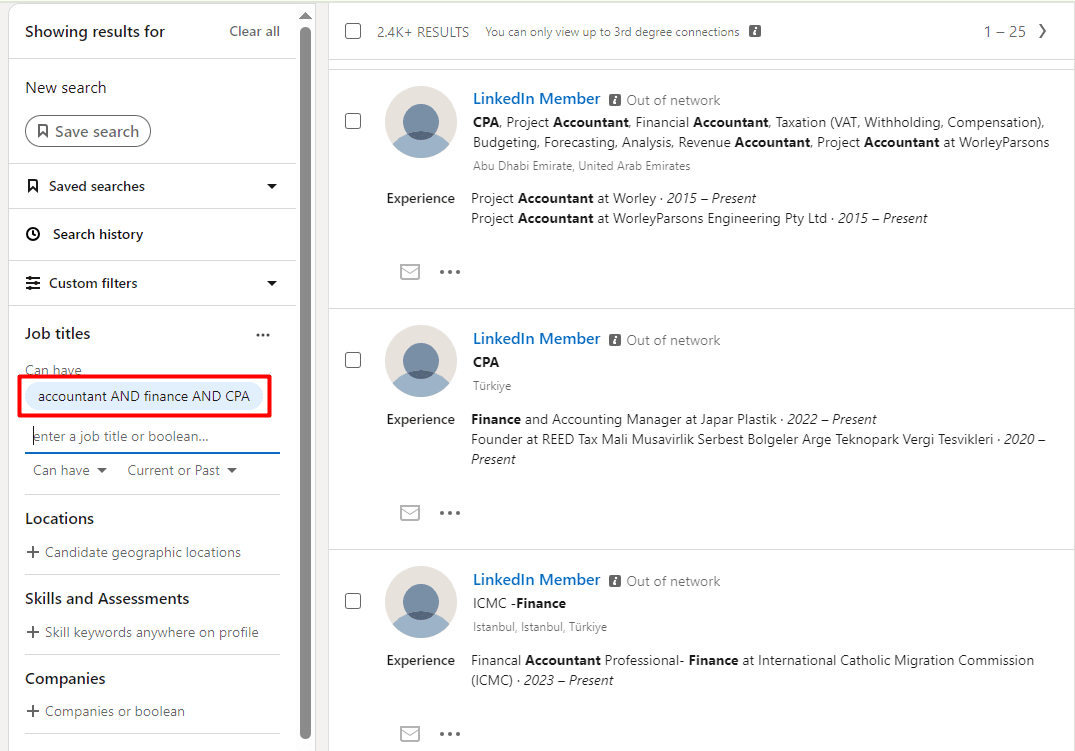1075x751 pixels.
Task: Open Search history
Action: (97, 234)
